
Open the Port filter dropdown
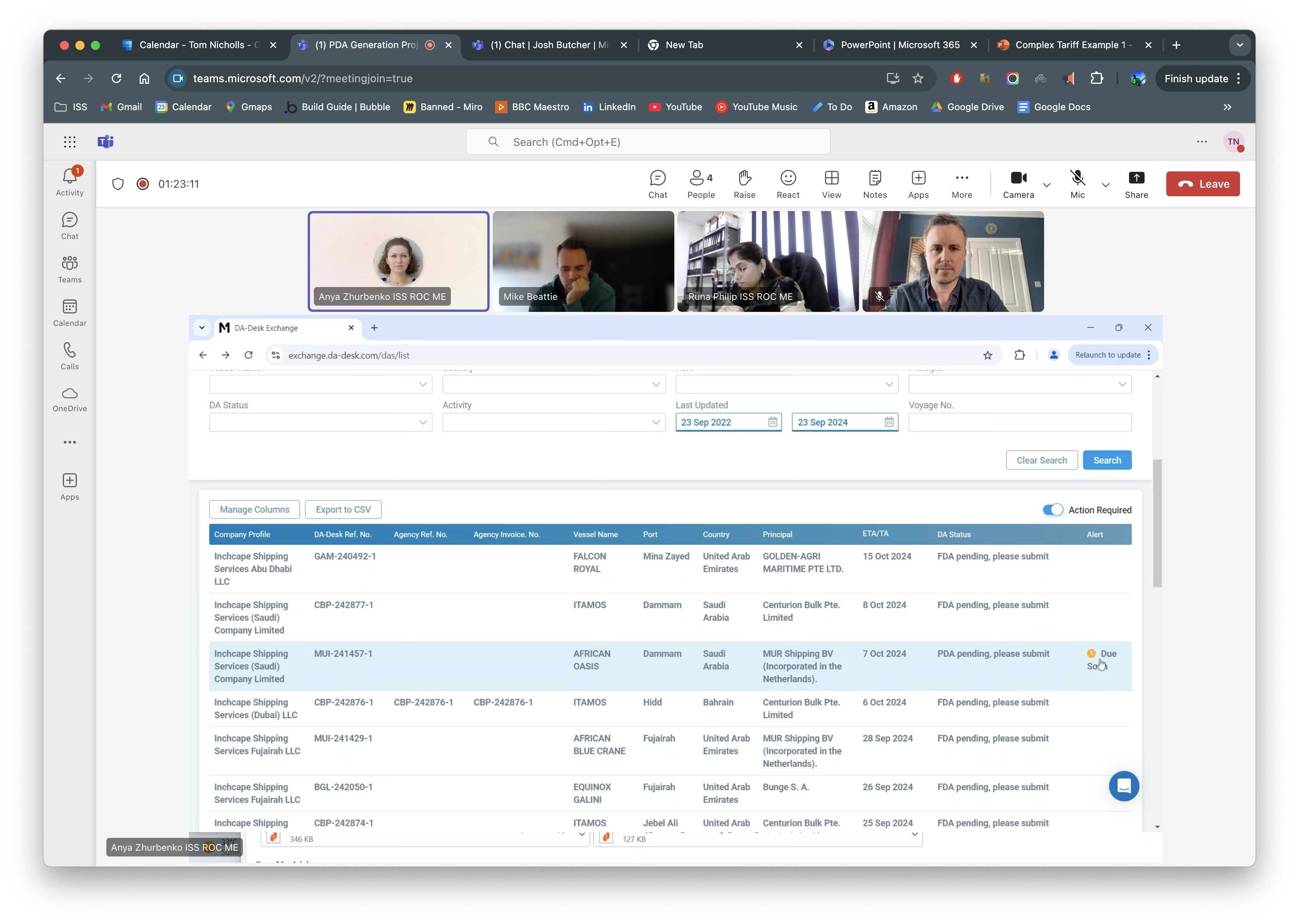pyautogui.click(x=786, y=384)
